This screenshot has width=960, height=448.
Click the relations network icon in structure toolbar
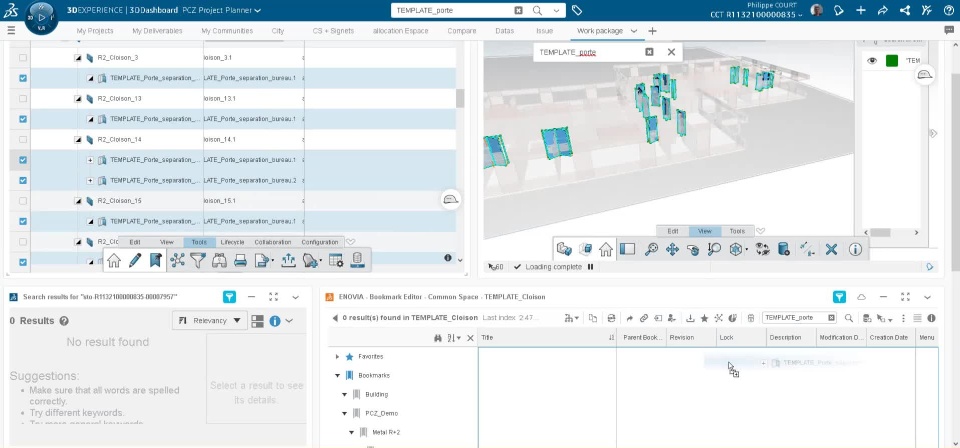click(x=177, y=260)
